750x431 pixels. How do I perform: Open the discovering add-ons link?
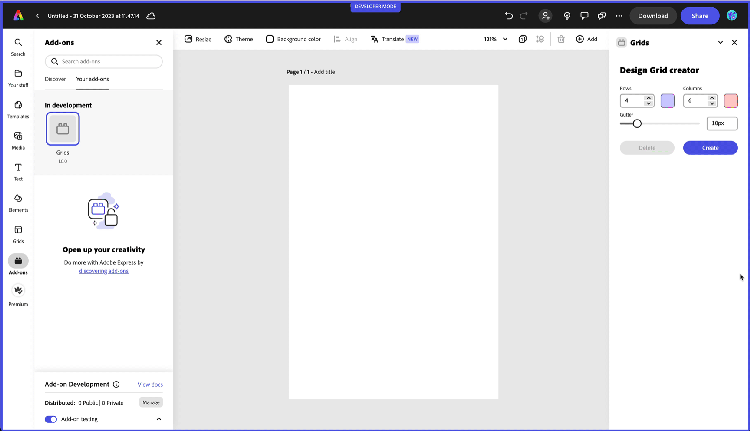click(103, 270)
